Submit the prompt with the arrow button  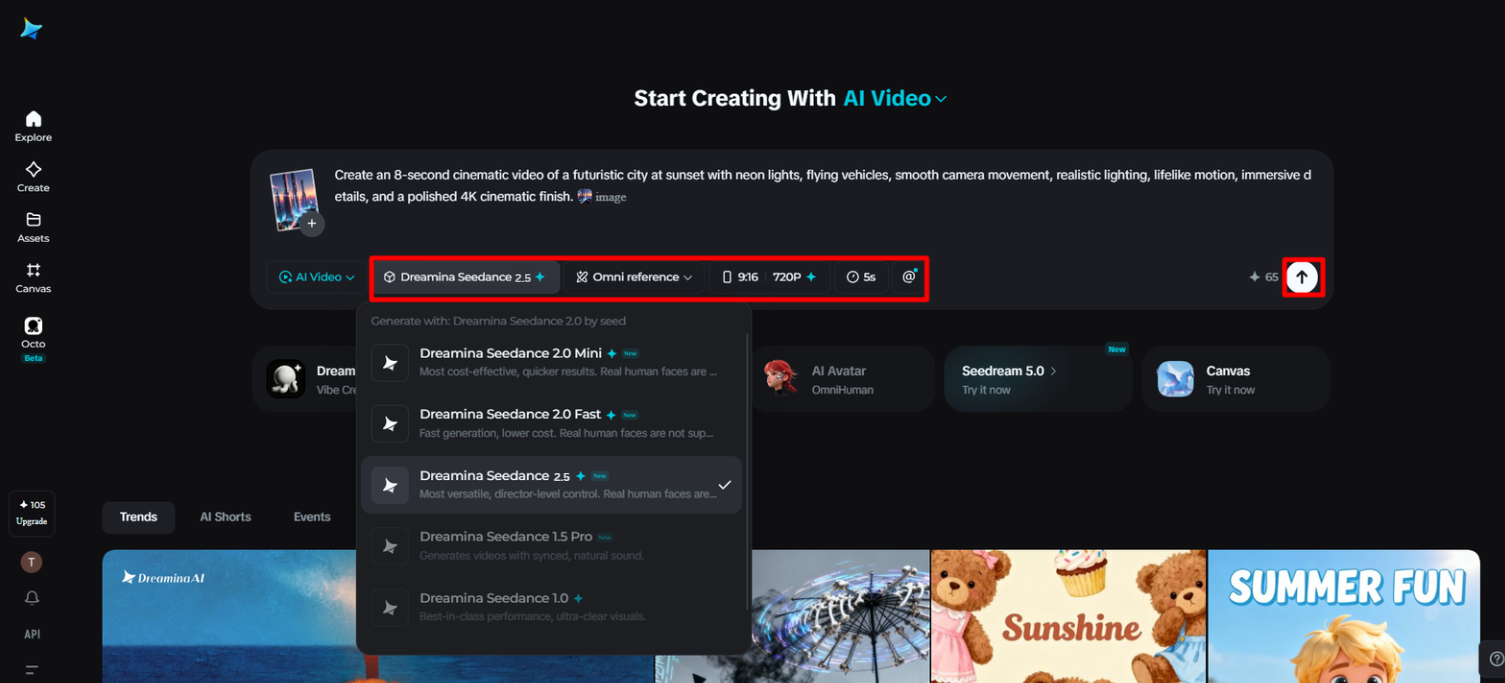pos(1302,277)
